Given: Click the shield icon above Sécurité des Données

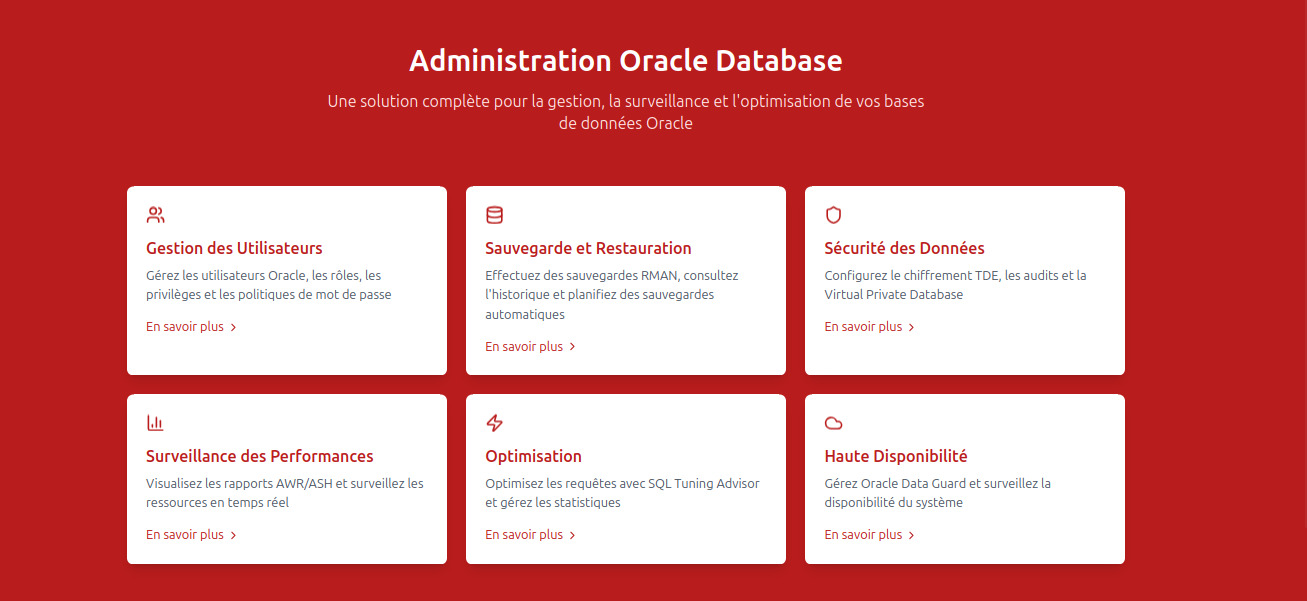Looking at the screenshot, I should pyautogui.click(x=833, y=215).
